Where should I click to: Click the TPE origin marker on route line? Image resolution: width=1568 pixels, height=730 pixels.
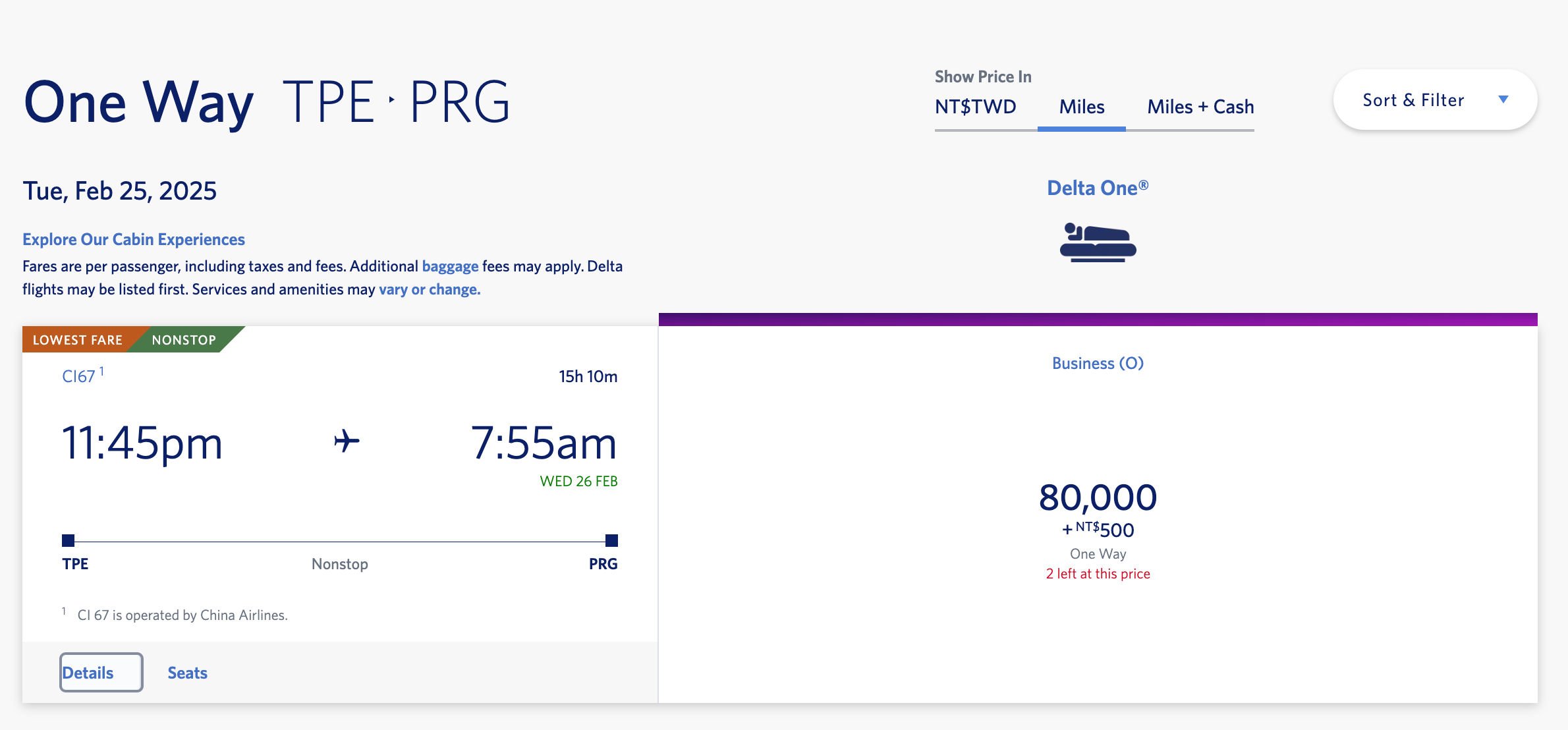[69, 540]
